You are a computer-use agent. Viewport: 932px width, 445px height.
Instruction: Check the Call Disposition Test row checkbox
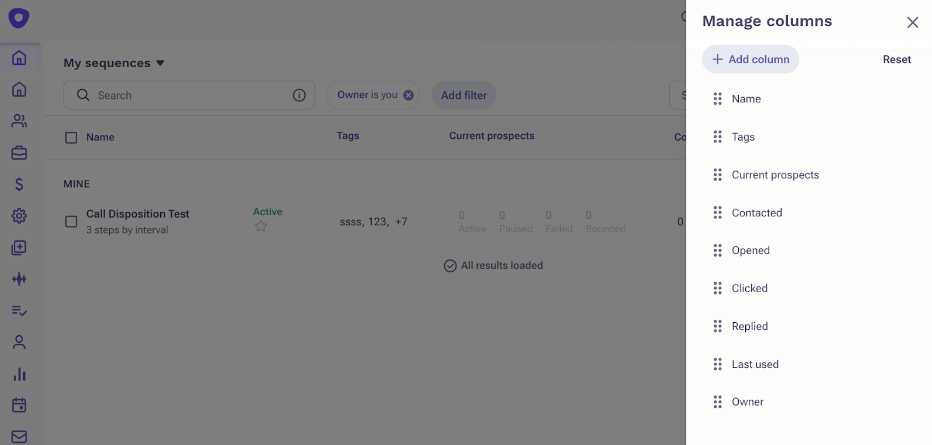[71, 222]
